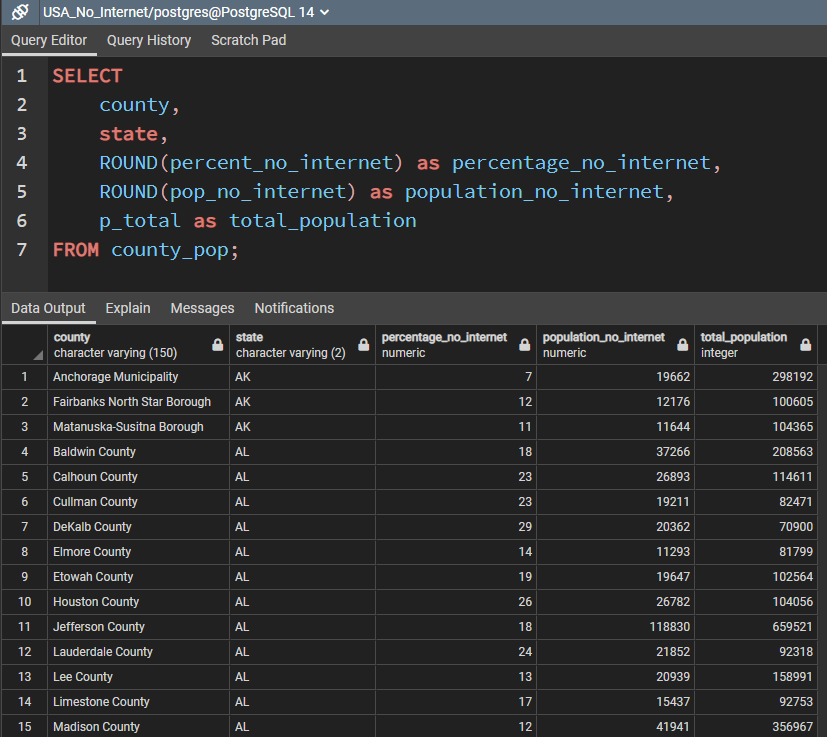Click the lock icon in county column
This screenshot has width=827, height=737.
[x=217, y=345]
